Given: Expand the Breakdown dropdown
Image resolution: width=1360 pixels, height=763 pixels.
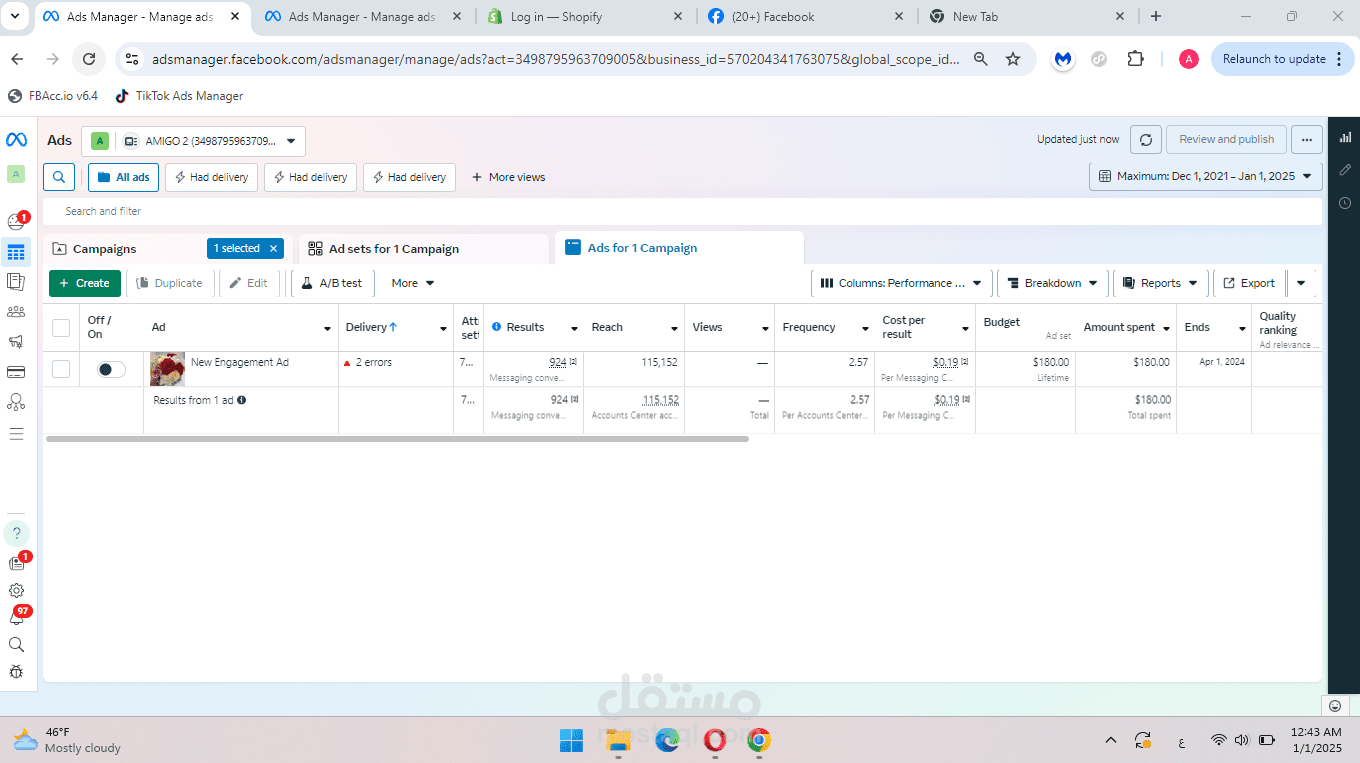Looking at the screenshot, I should (1052, 283).
